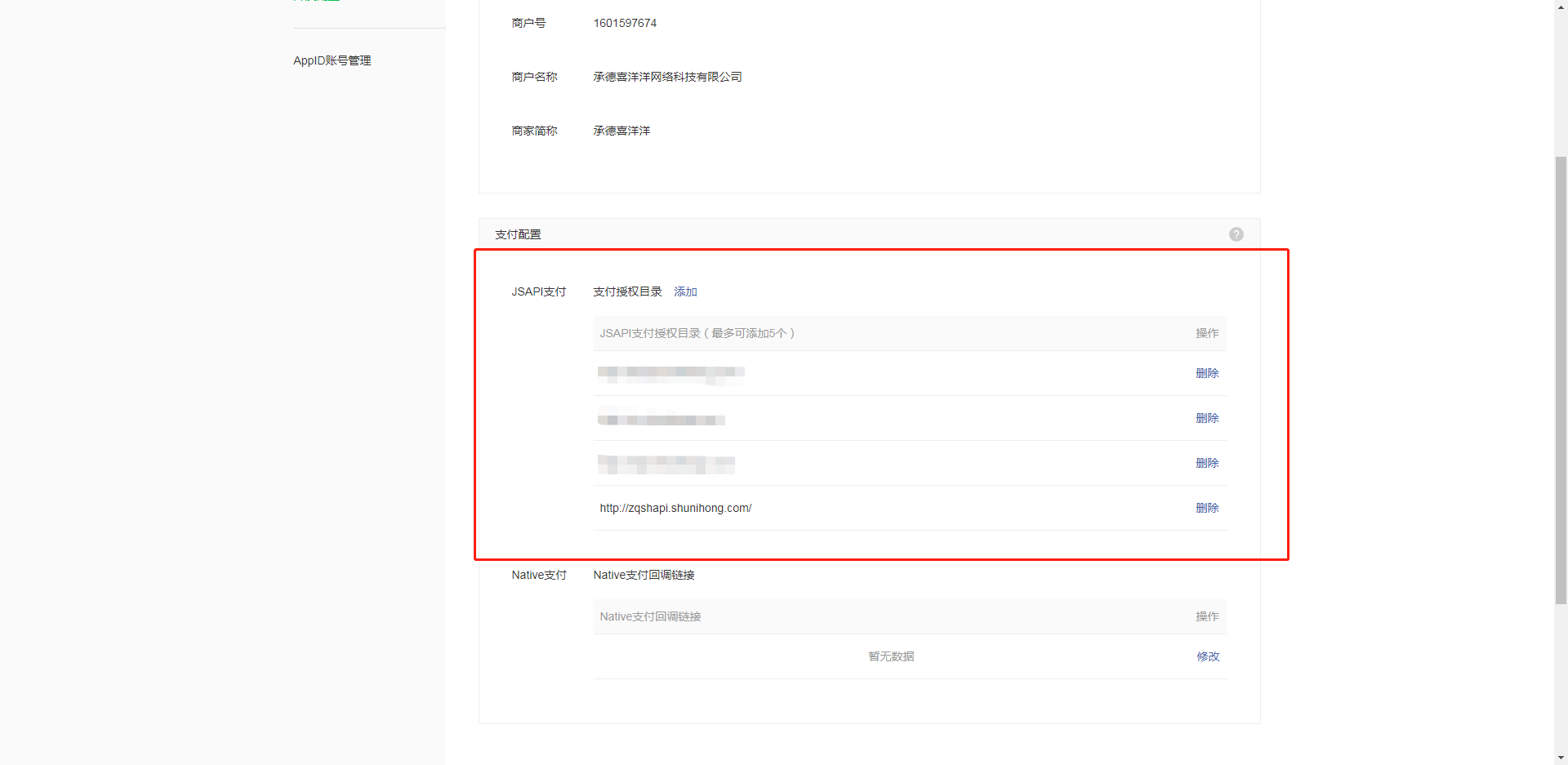Click the 暂无数据 empty placeholder
The image size is (1568, 765).
click(x=891, y=656)
